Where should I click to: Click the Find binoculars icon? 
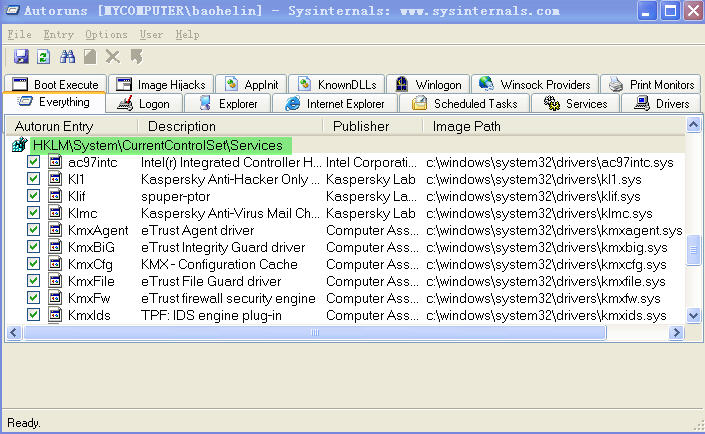(x=67, y=57)
